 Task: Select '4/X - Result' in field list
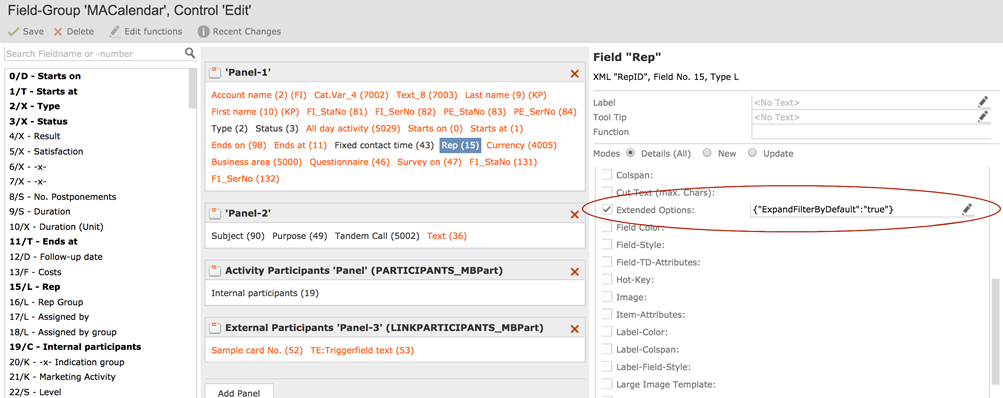coord(35,136)
